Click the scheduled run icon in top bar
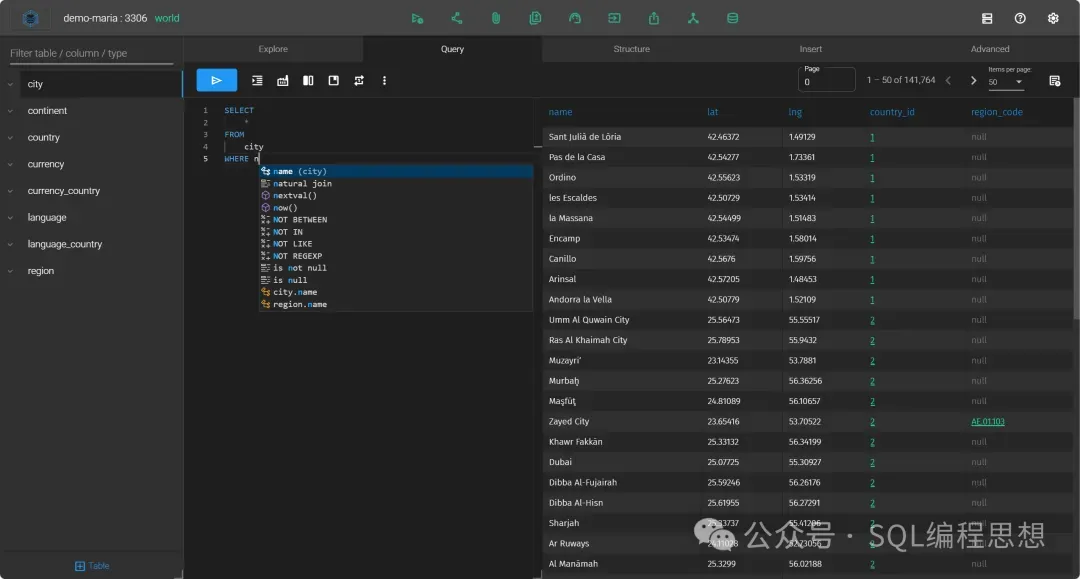 (x=417, y=19)
